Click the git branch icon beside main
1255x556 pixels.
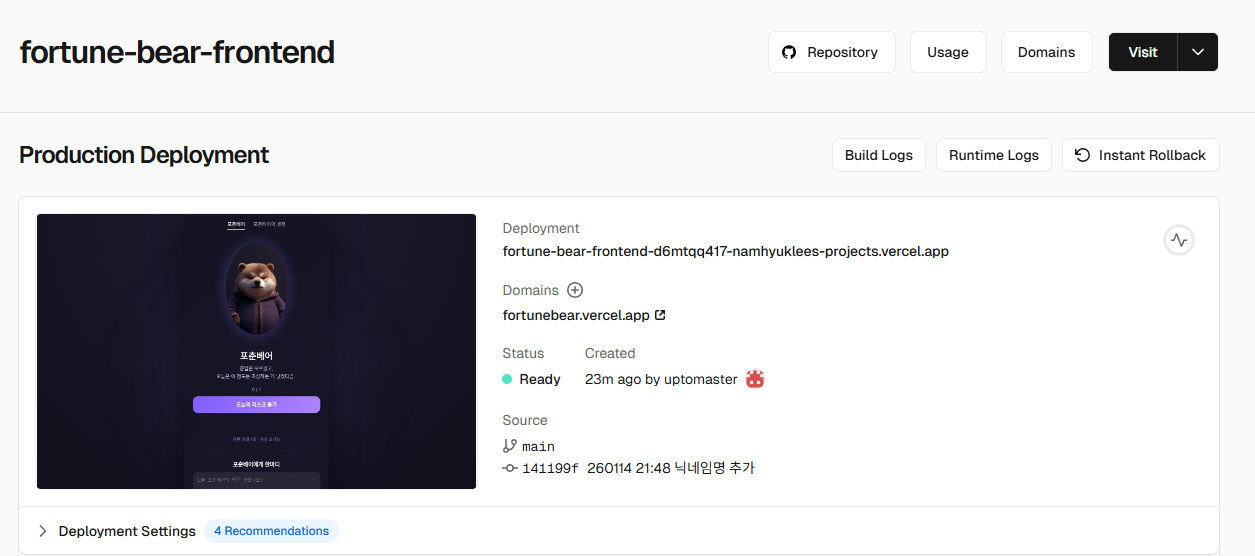509,446
